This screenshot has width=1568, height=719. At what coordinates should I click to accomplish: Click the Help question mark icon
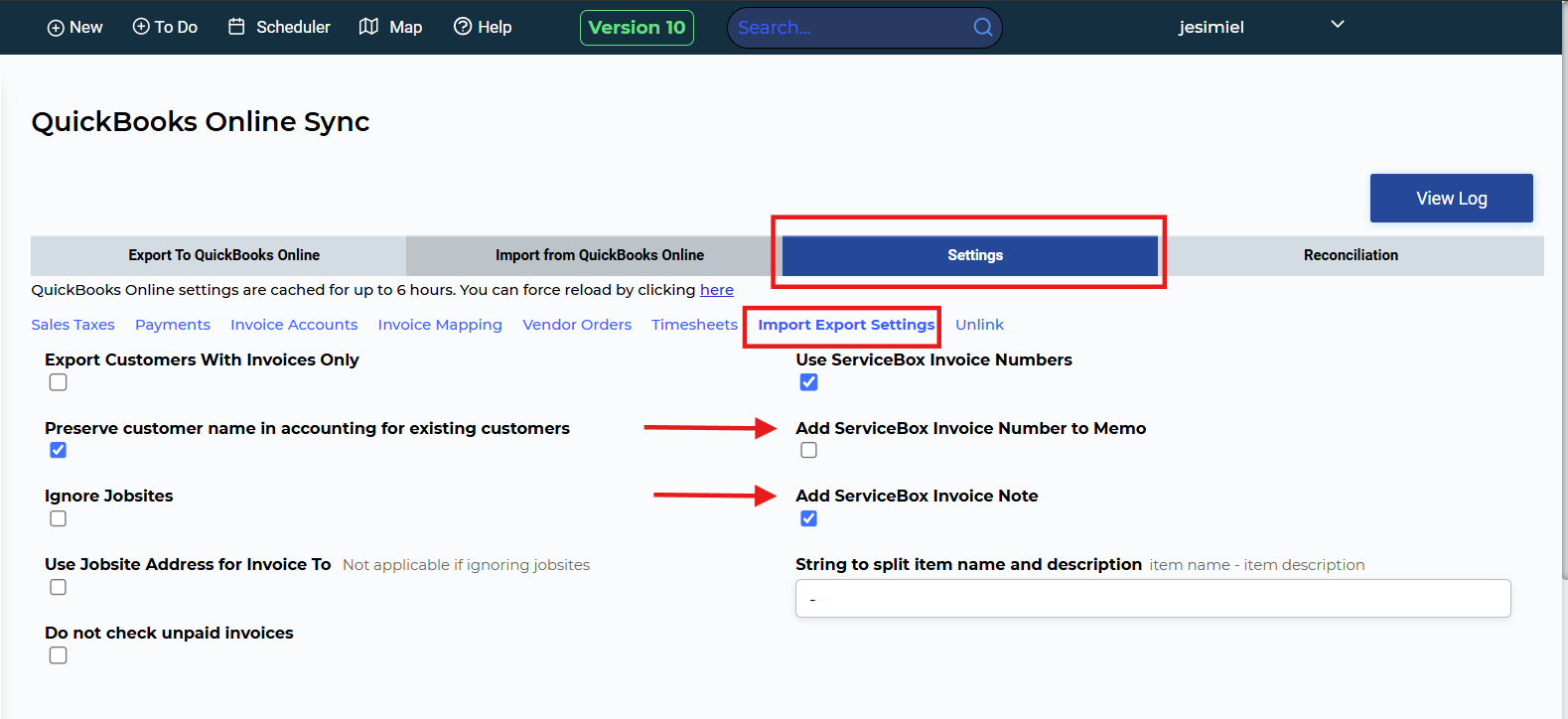pos(463,27)
